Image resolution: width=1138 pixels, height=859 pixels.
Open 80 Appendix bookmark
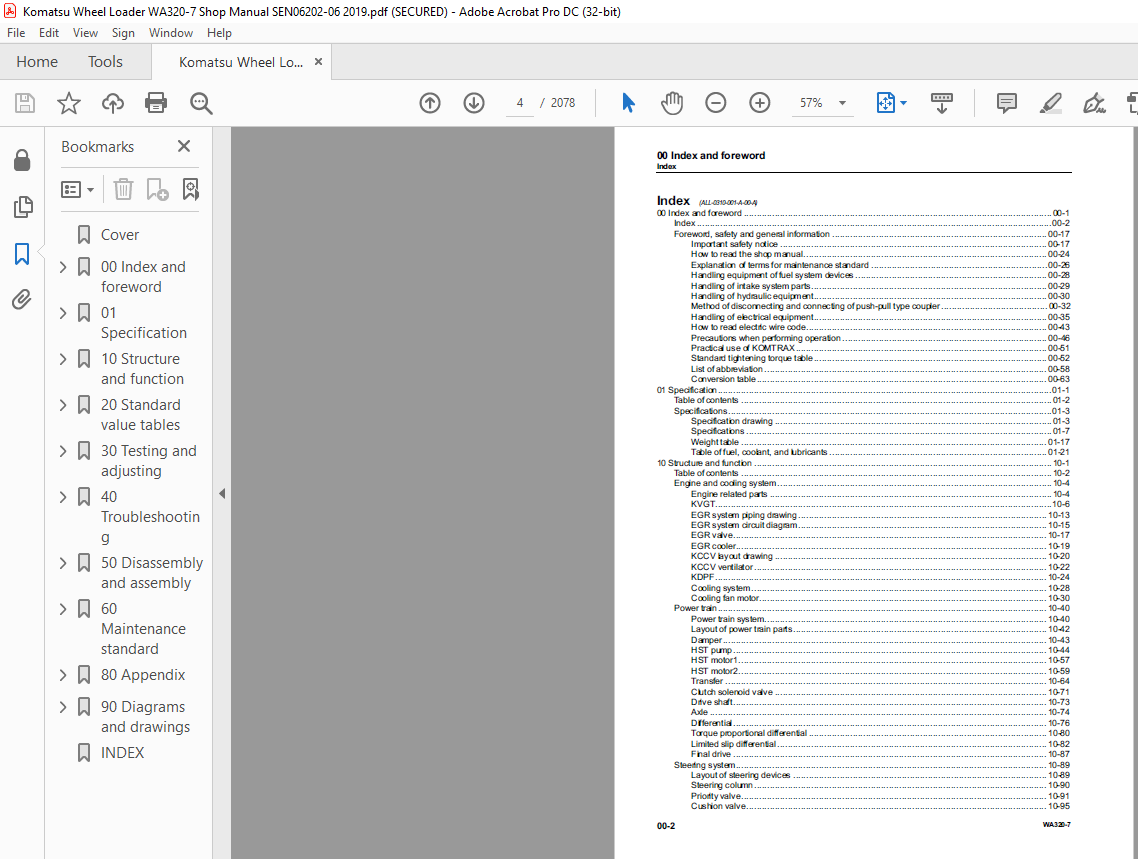tap(143, 675)
